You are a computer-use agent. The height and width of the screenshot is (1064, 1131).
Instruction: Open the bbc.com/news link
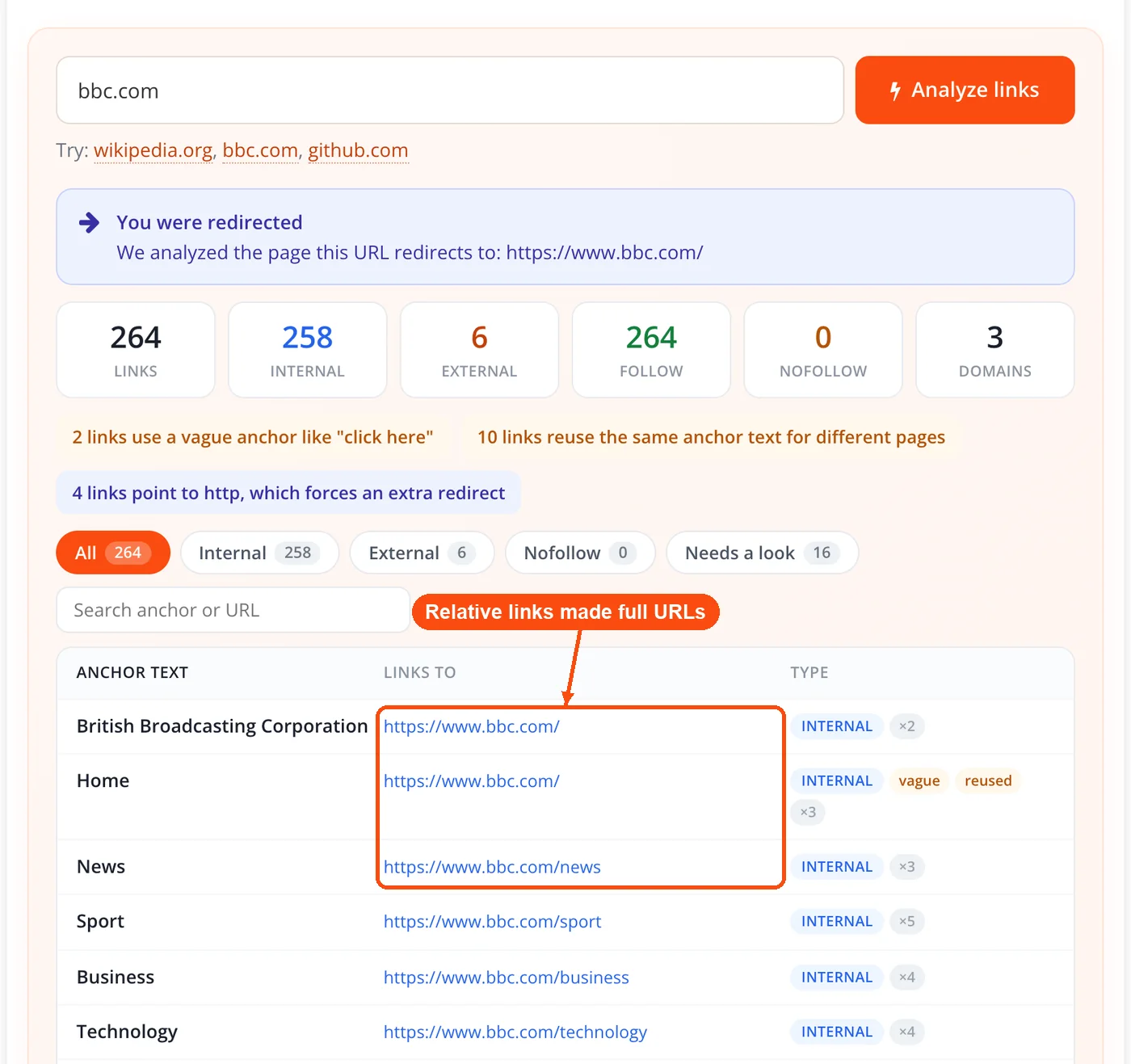[492, 867]
